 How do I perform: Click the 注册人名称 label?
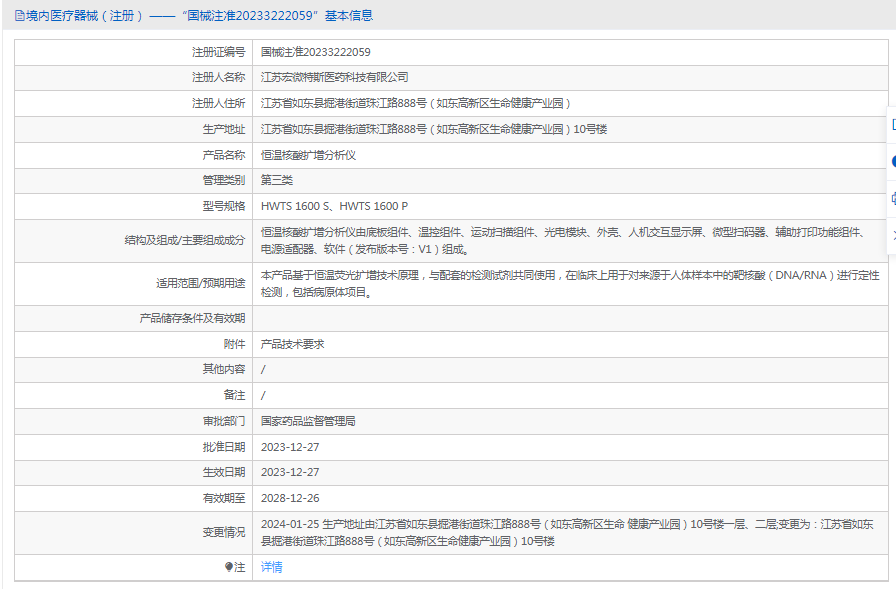[218, 77]
